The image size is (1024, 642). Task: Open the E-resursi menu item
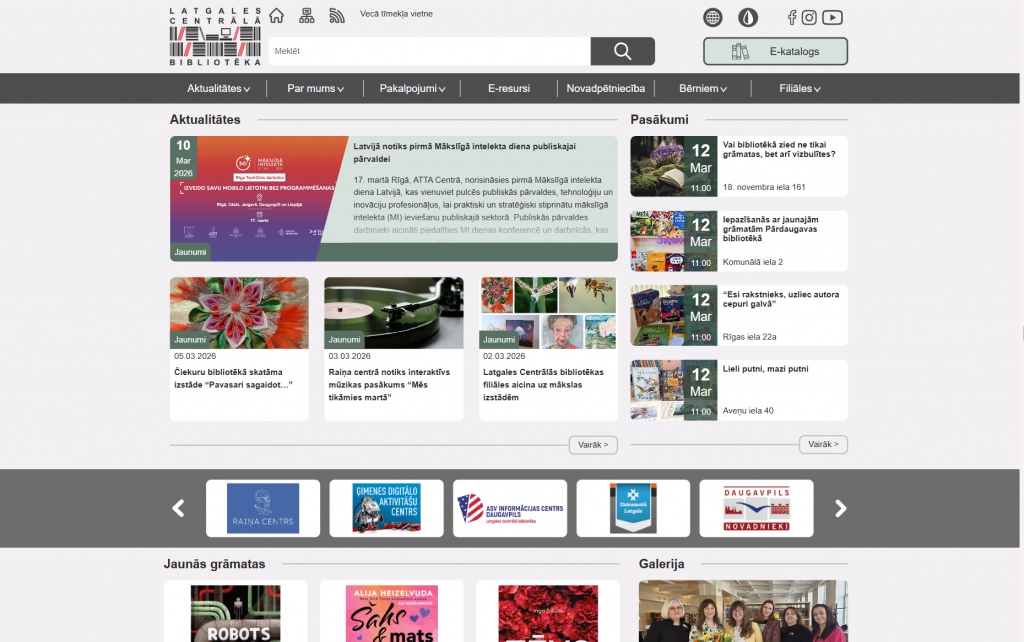click(509, 88)
